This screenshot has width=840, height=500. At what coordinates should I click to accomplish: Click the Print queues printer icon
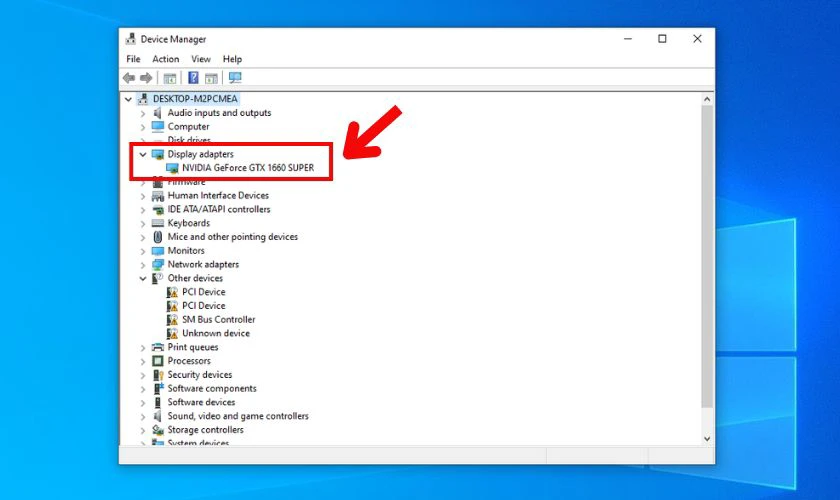158,347
